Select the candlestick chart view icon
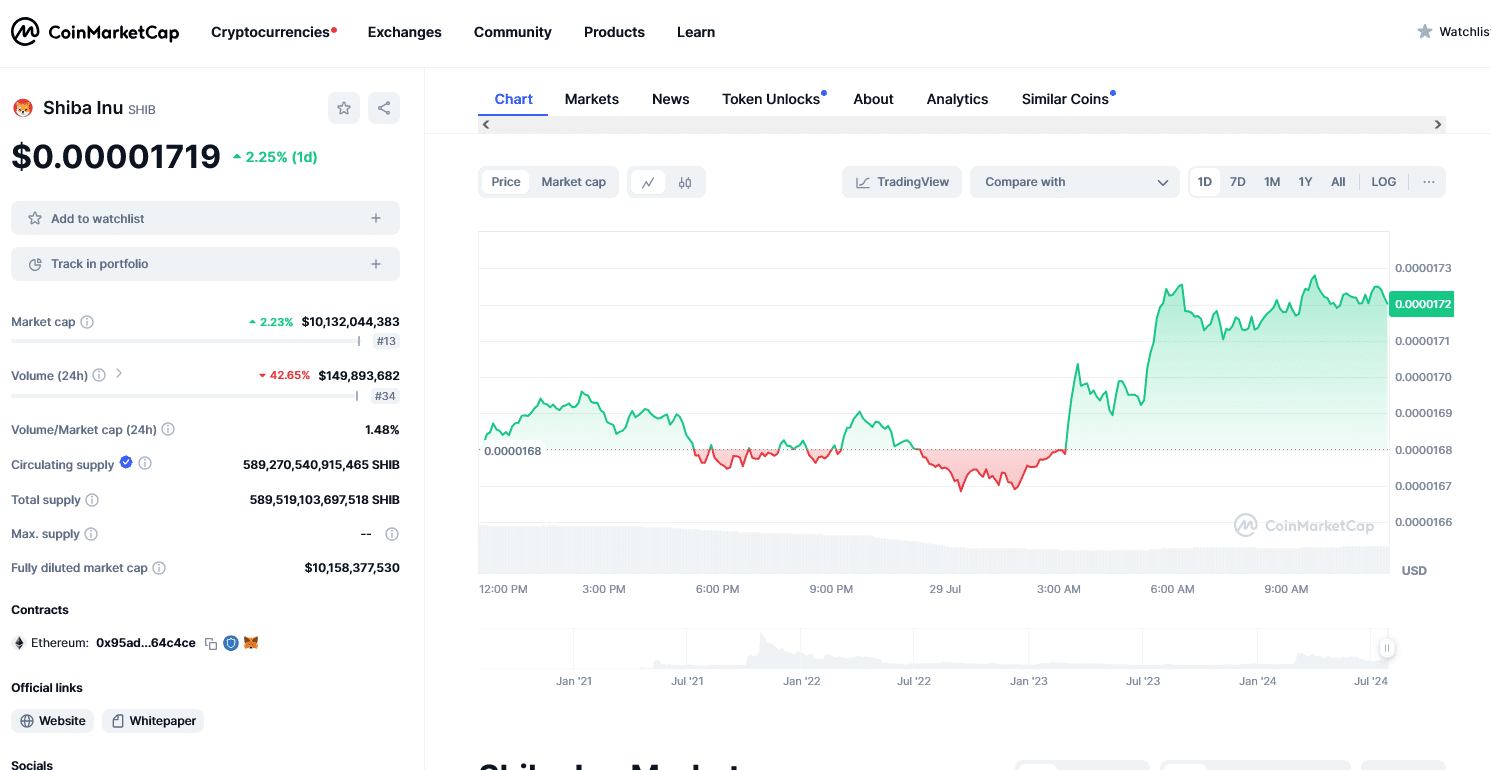1491x770 pixels. click(685, 182)
